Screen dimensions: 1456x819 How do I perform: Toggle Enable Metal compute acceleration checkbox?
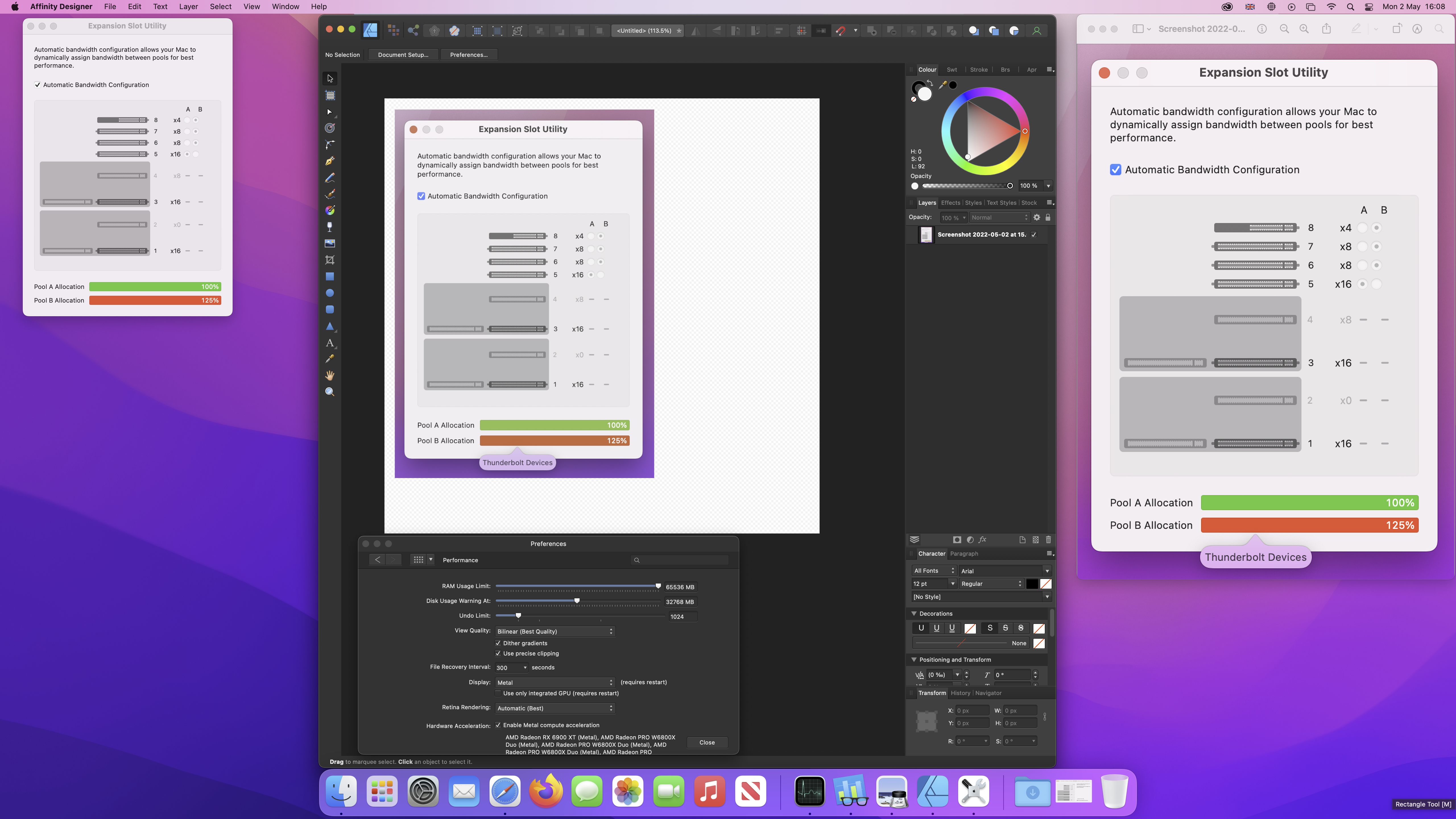[x=498, y=725]
